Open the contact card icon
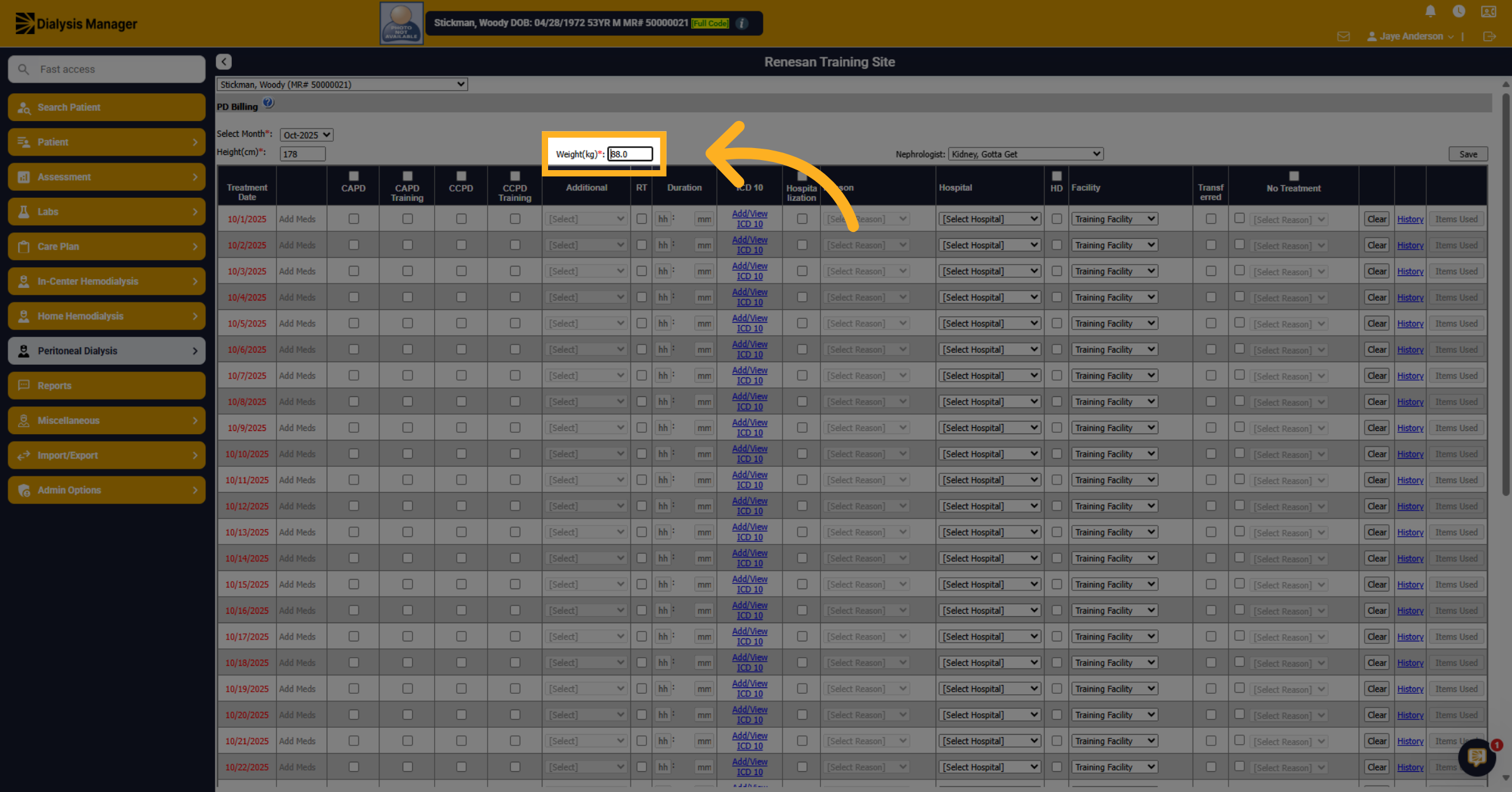This screenshot has height=792, width=1512. click(x=1488, y=11)
